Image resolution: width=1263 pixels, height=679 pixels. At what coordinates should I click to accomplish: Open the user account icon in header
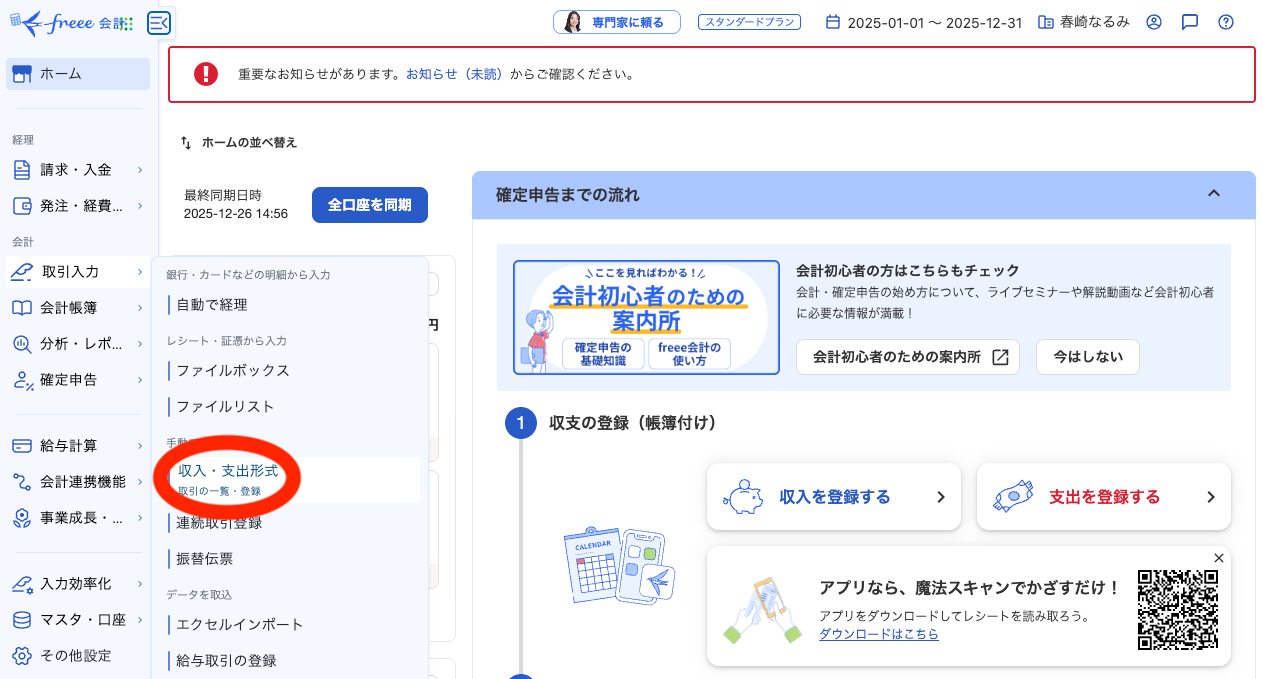1154,20
